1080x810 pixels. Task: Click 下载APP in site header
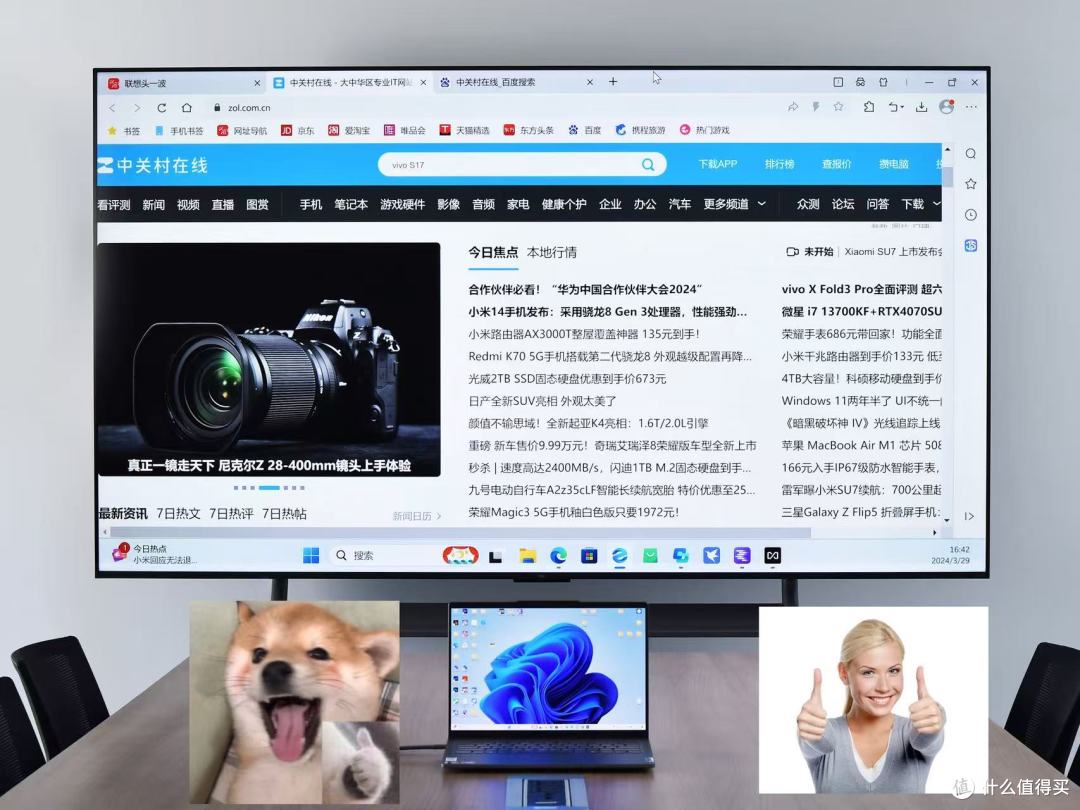(718, 164)
